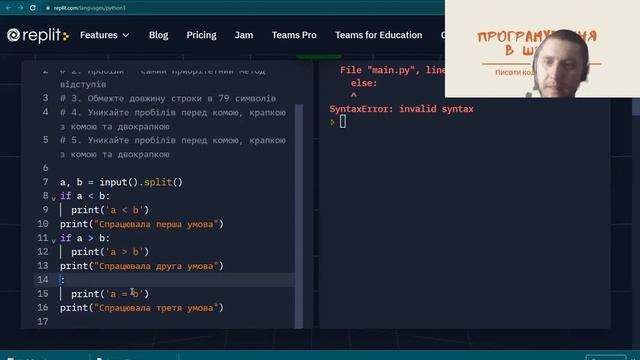Click the Replit logo
The image size is (640, 360).
pyautogui.click(x=38, y=36)
